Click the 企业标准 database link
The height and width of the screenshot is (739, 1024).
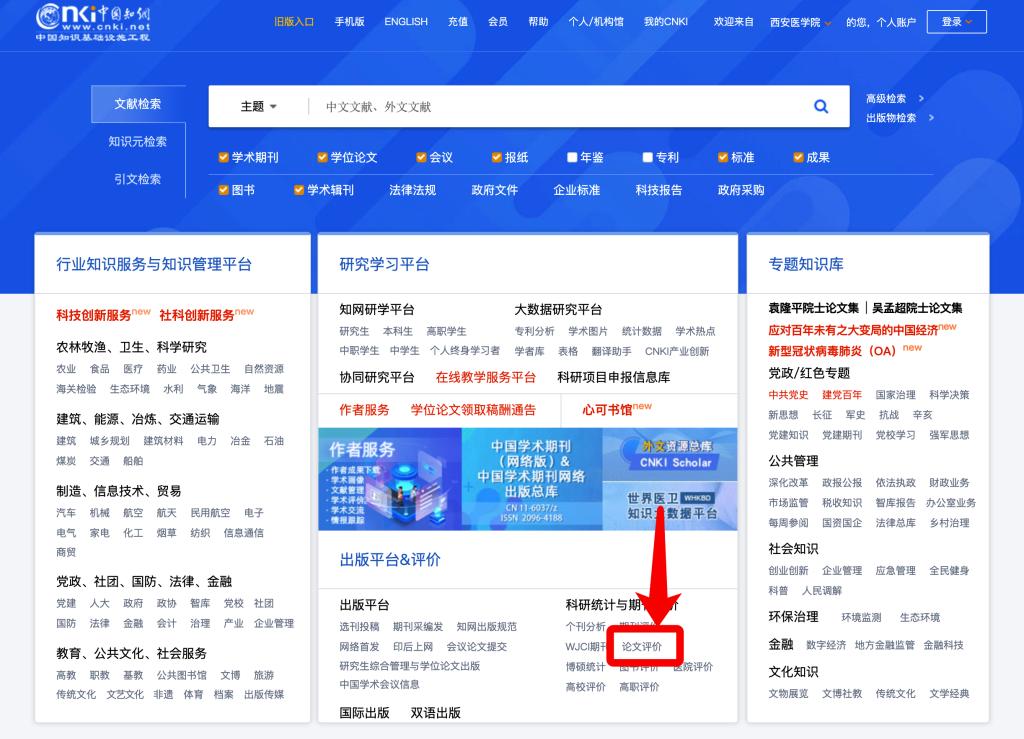pyautogui.click(x=577, y=190)
